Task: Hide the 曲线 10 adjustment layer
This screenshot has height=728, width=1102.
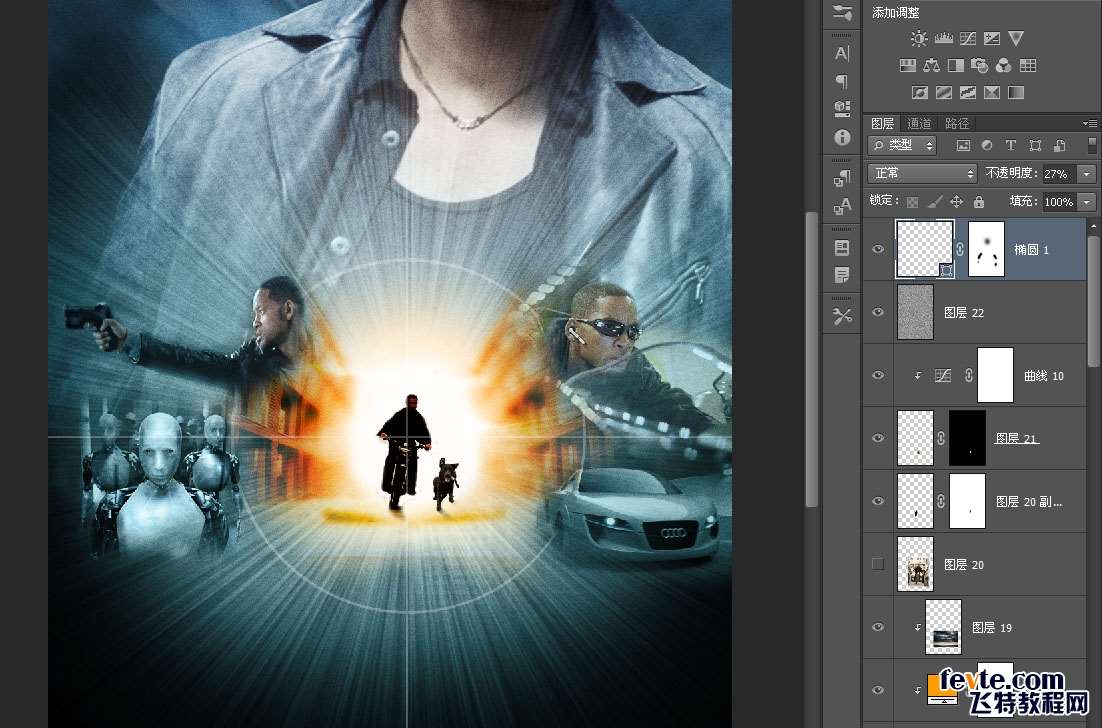Action: click(878, 375)
